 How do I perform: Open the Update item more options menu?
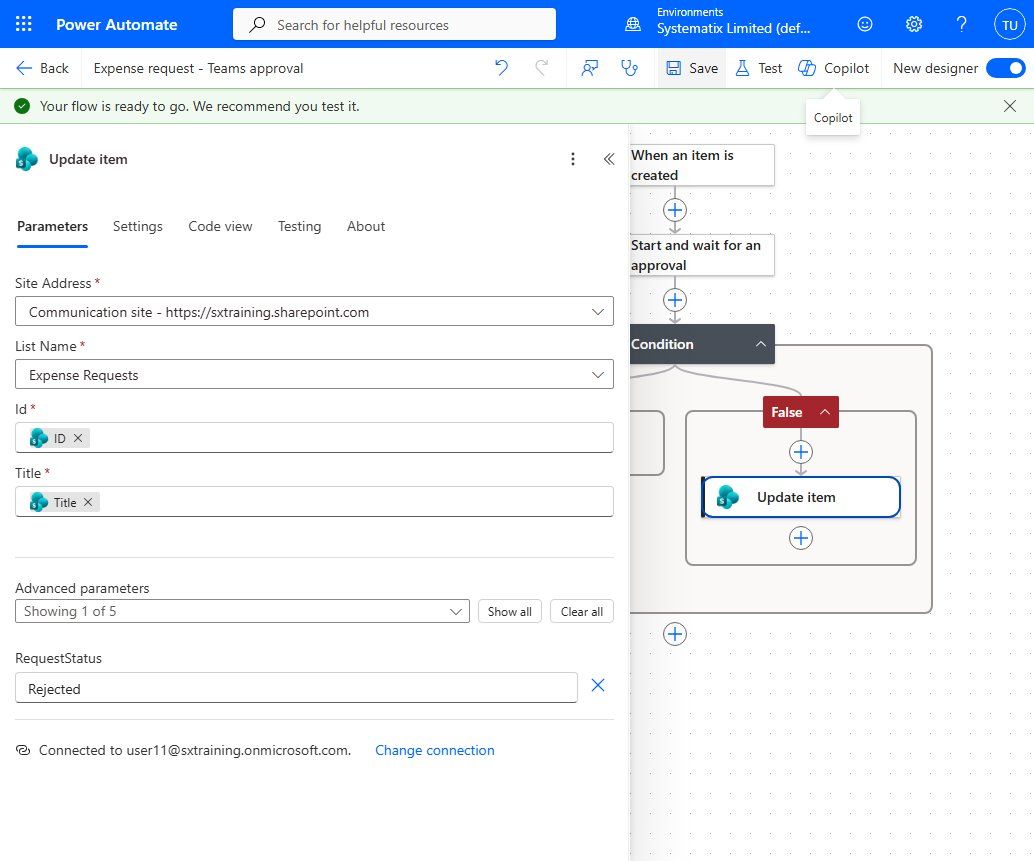point(572,159)
